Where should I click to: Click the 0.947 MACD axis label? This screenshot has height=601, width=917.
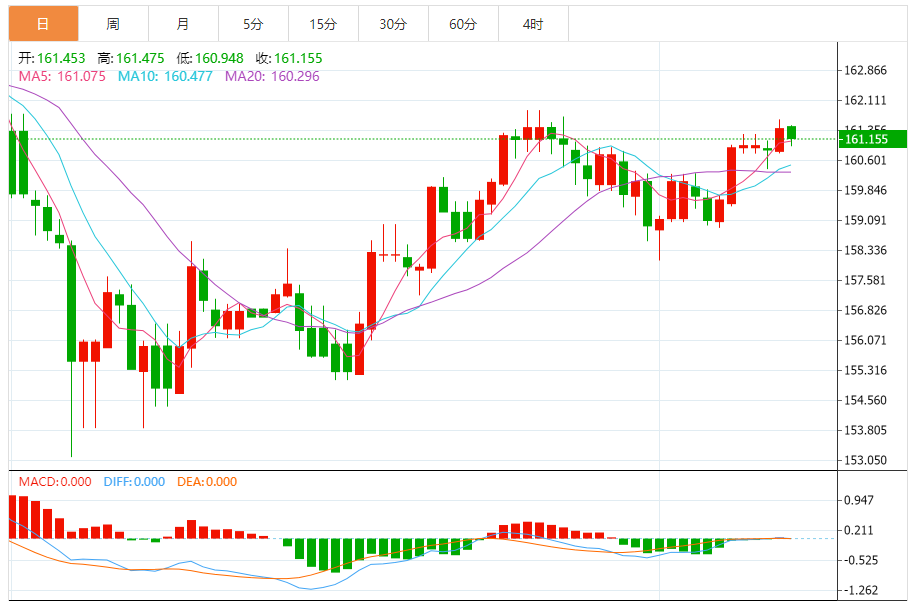tap(859, 500)
